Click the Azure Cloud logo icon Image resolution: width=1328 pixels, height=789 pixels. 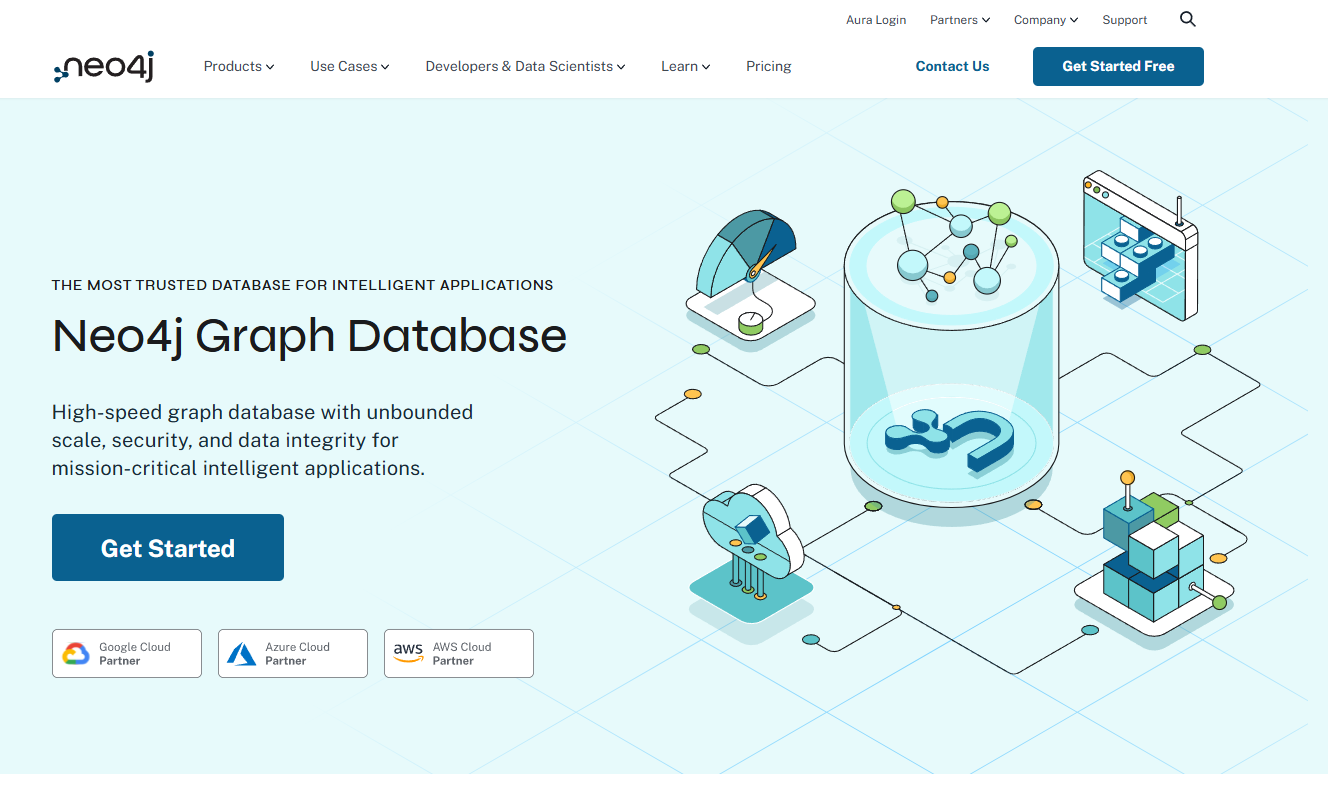pyautogui.click(x=242, y=654)
